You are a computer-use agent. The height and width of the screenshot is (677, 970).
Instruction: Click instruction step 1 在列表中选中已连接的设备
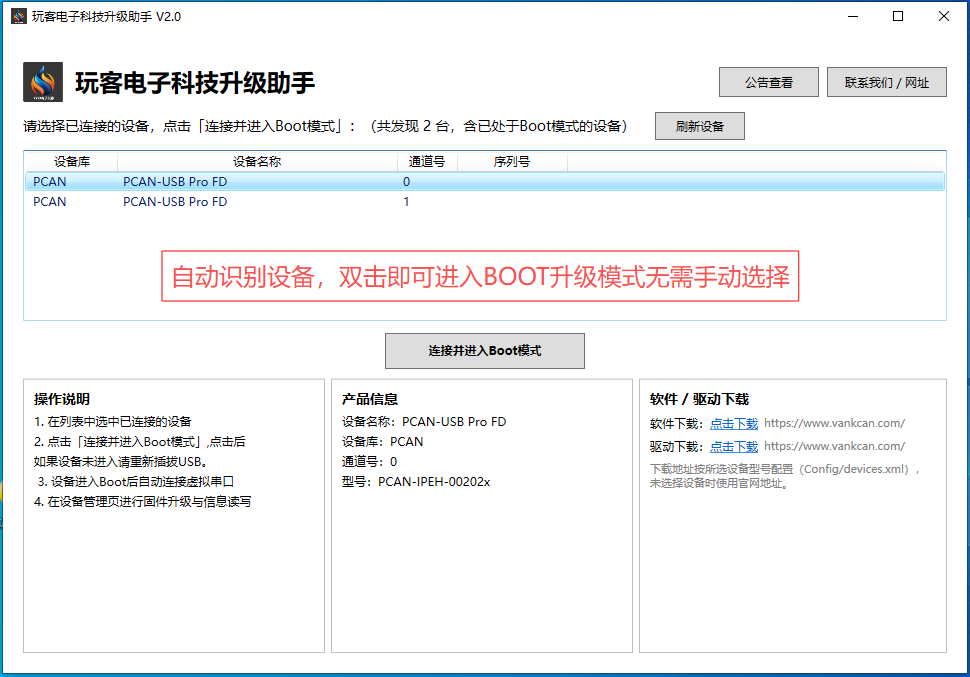pos(113,421)
